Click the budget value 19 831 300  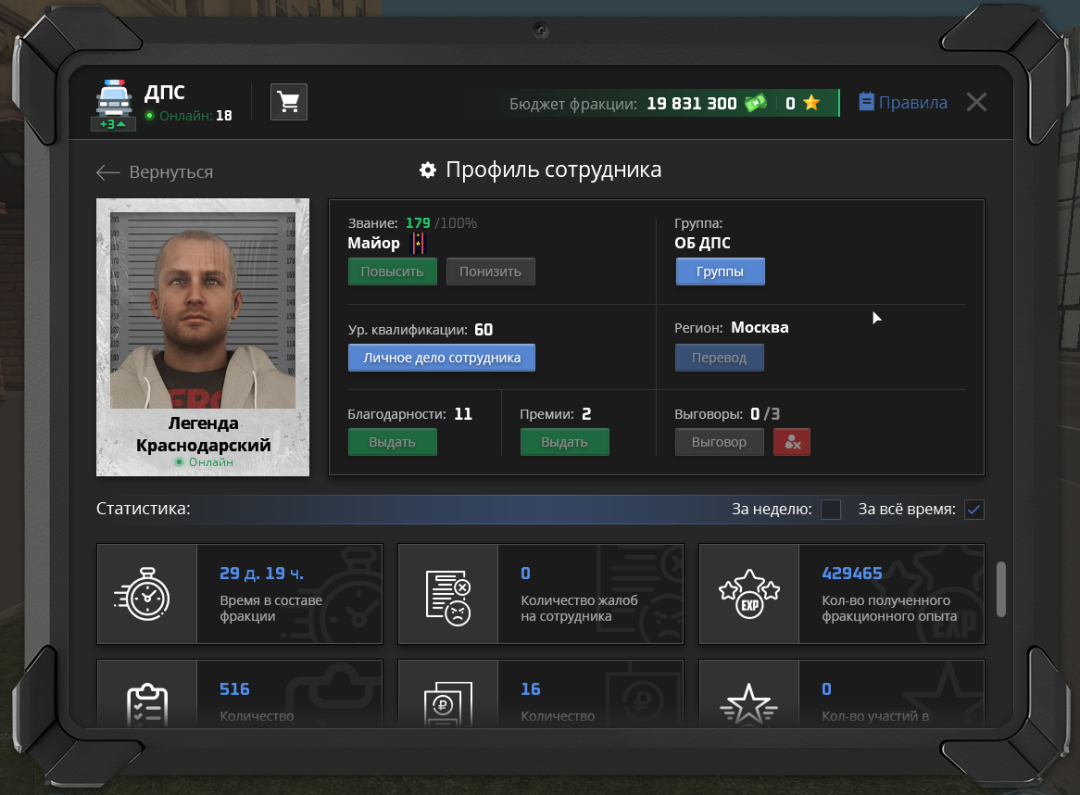pos(692,103)
